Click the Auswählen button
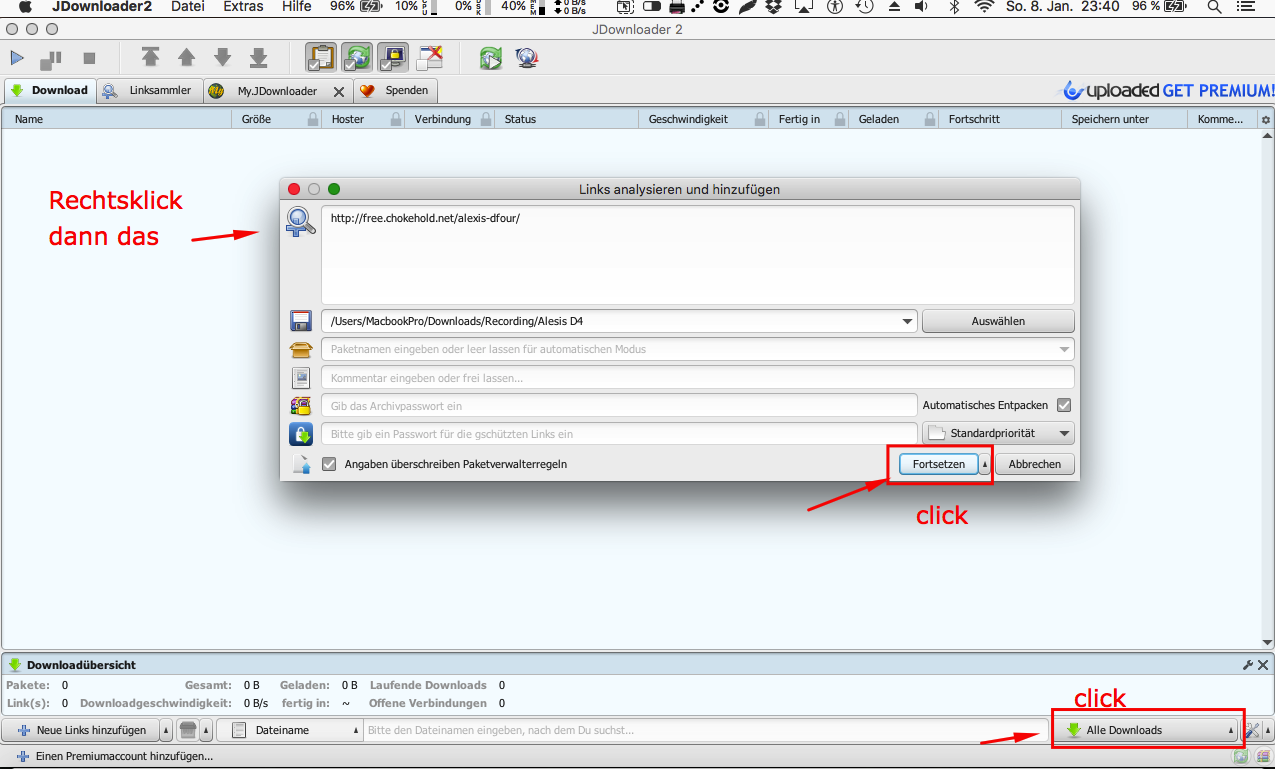This screenshot has height=769, width=1275. click(998, 321)
